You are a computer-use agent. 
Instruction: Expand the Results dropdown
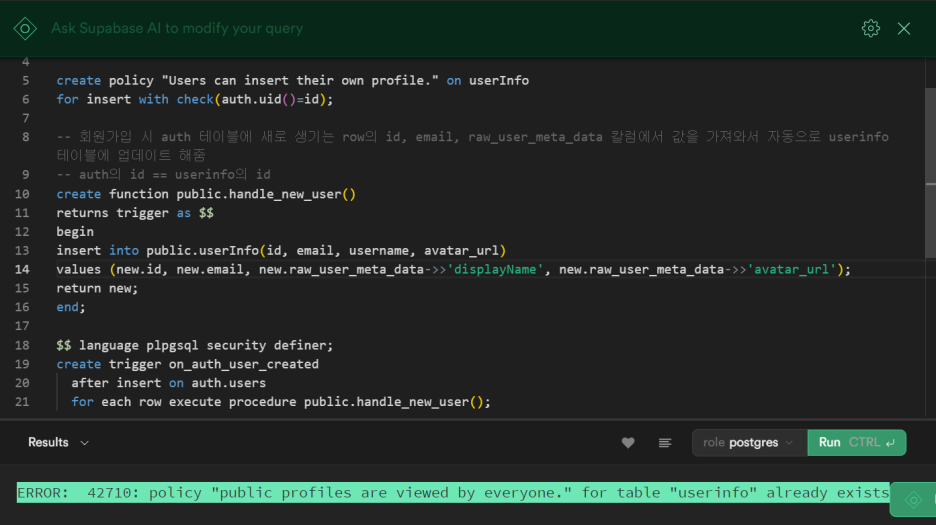click(x=58, y=443)
